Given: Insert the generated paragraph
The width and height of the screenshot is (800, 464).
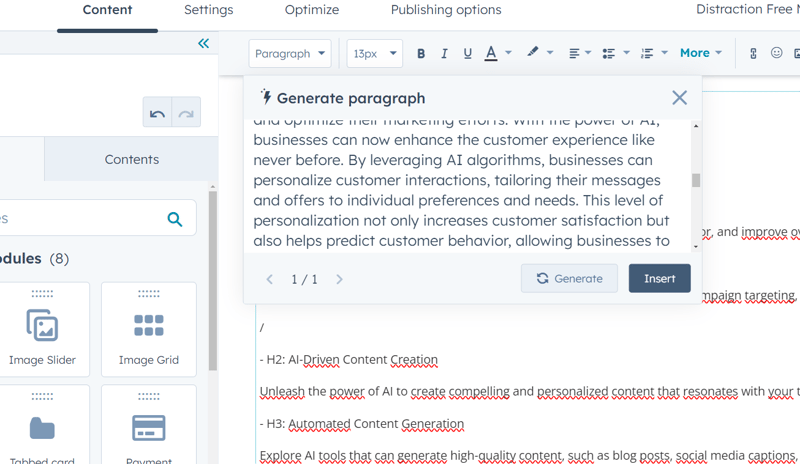Looking at the screenshot, I should point(660,279).
